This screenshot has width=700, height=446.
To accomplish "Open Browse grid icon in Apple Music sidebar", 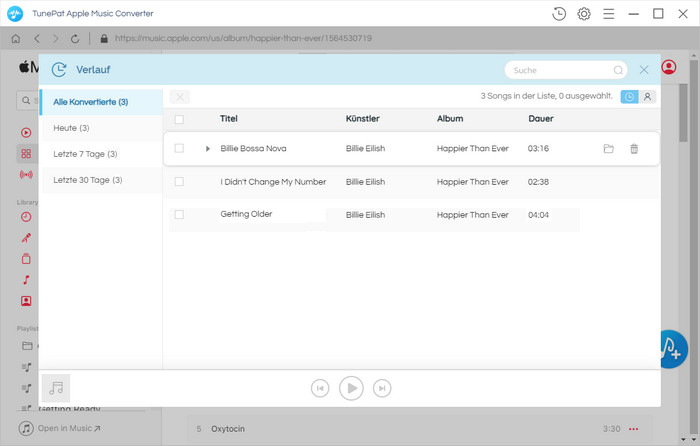I will [26, 154].
